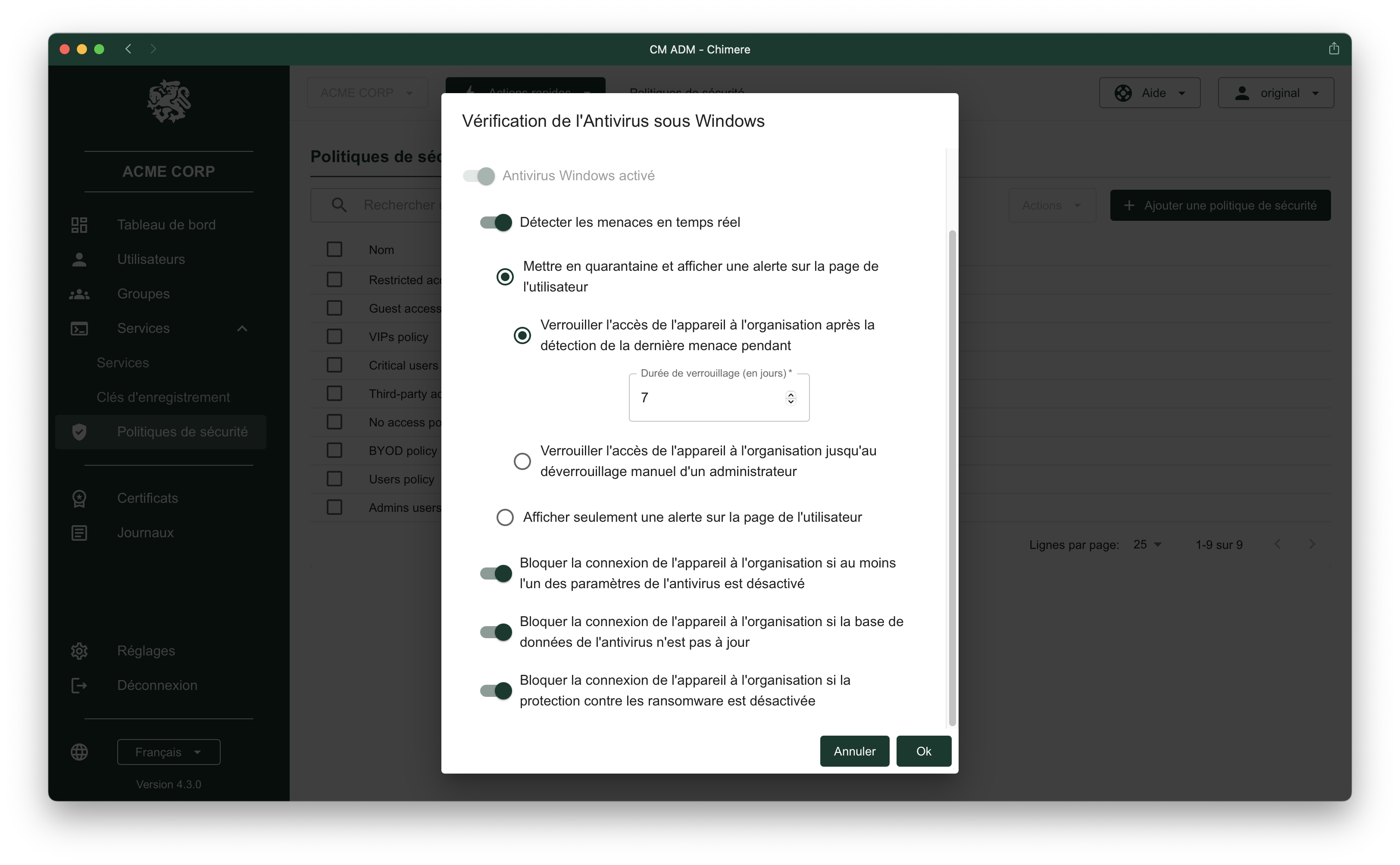The width and height of the screenshot is (1400, 865).
Task: Click the user account avatar icon
Action: 1241,93
